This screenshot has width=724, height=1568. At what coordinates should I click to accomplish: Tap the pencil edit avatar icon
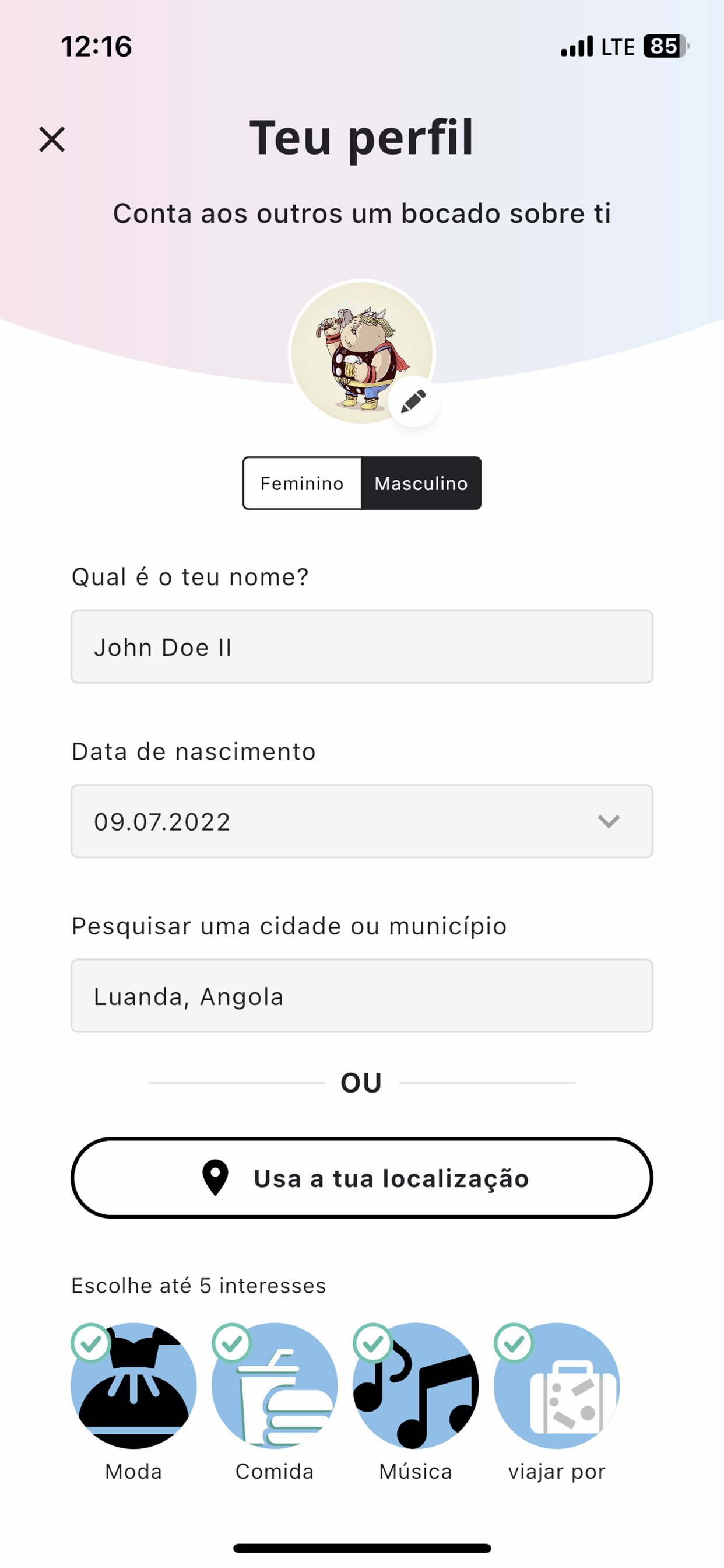click(414, 401)
